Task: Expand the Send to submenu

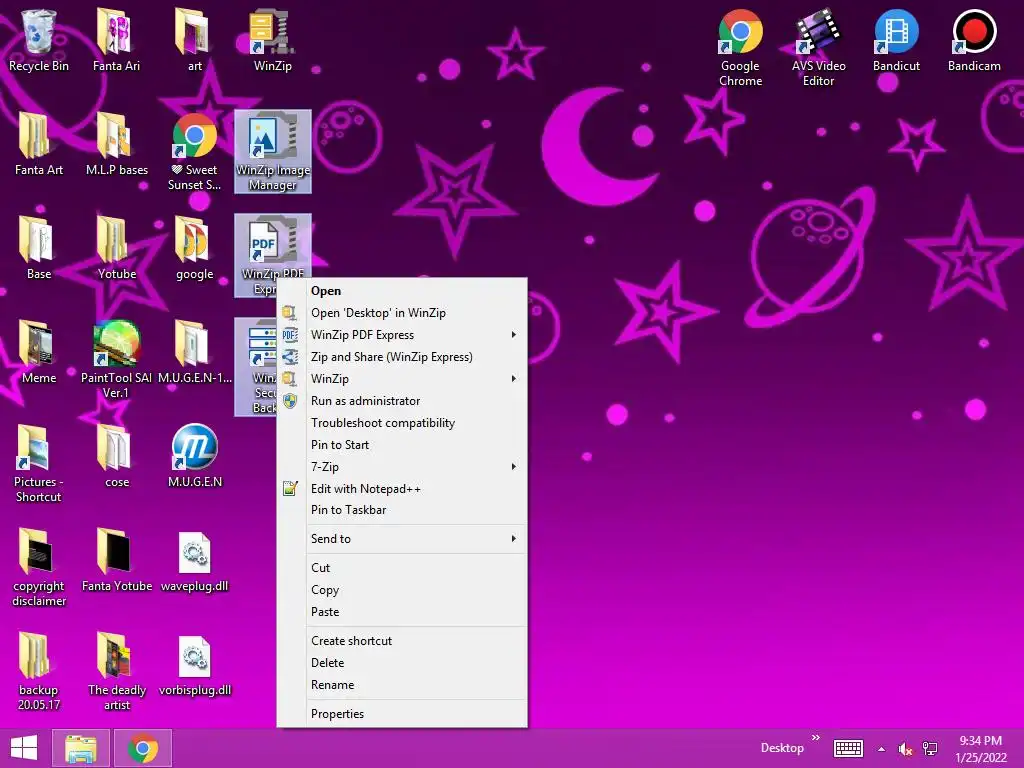Action: point(402,539)
